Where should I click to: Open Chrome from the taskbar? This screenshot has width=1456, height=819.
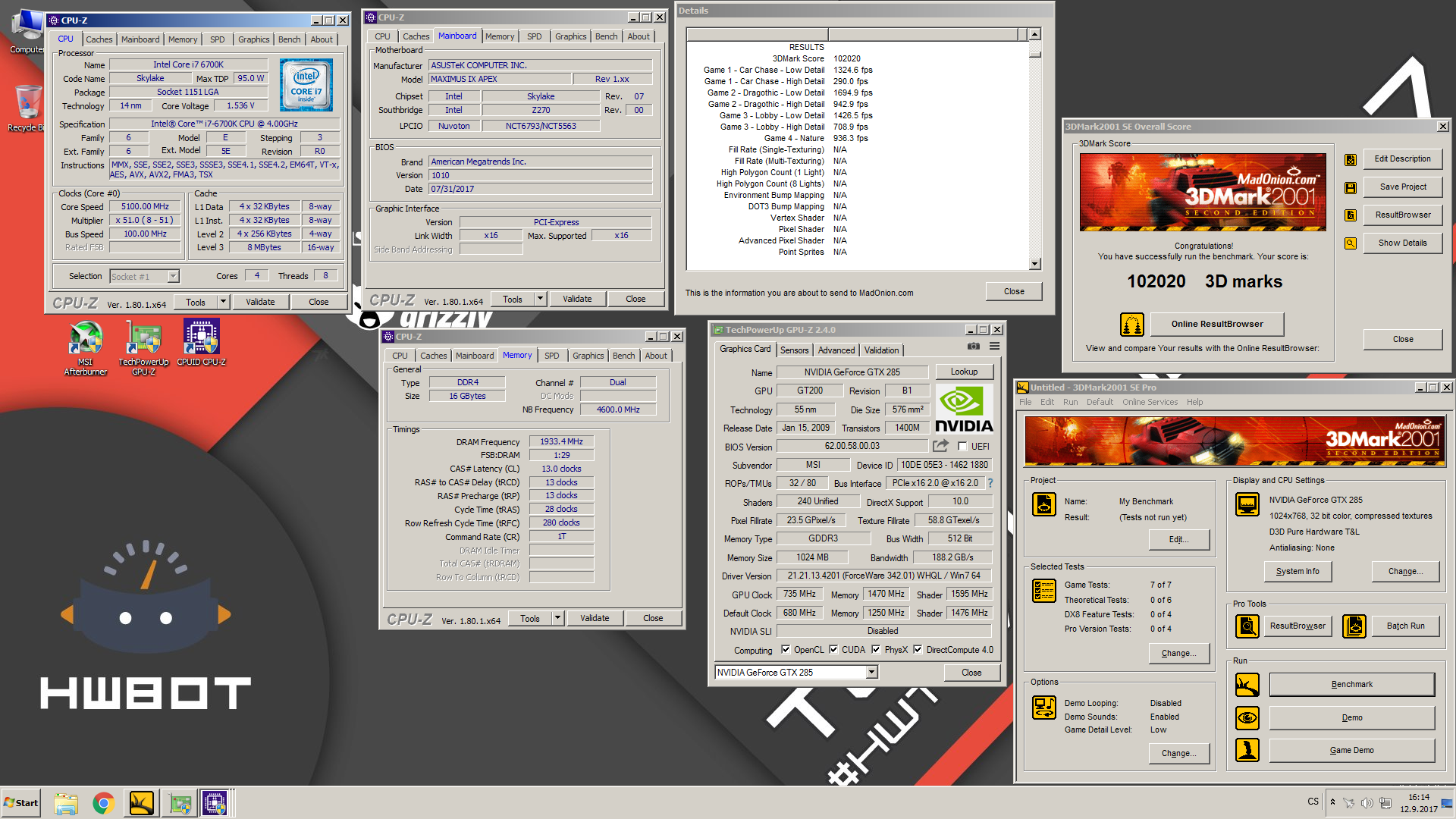pyautogui.click(x=104, y=803)
